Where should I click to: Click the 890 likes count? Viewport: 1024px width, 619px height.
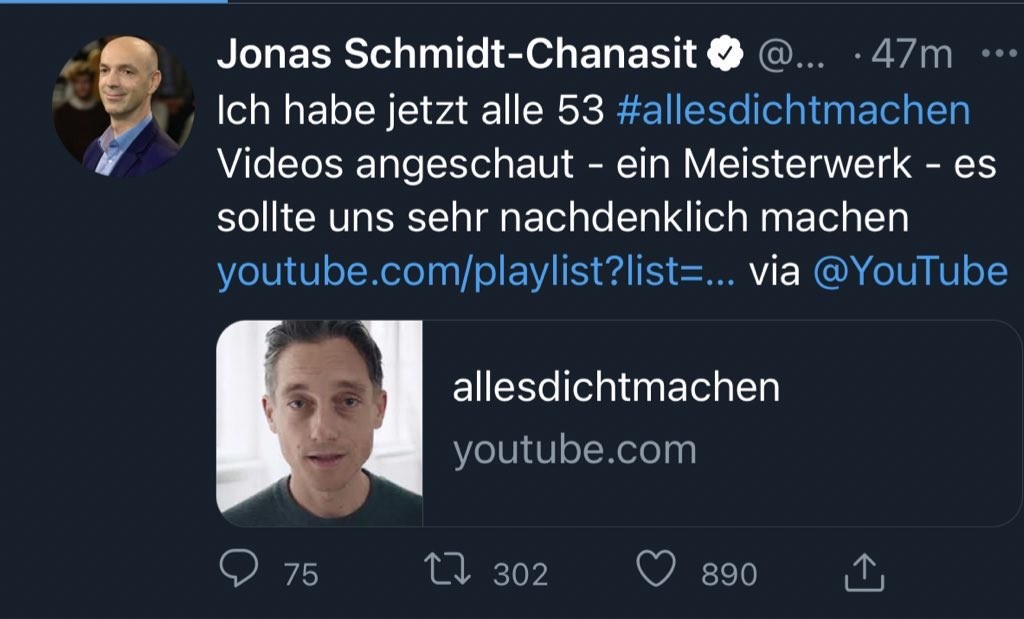(x=728, y=574)
